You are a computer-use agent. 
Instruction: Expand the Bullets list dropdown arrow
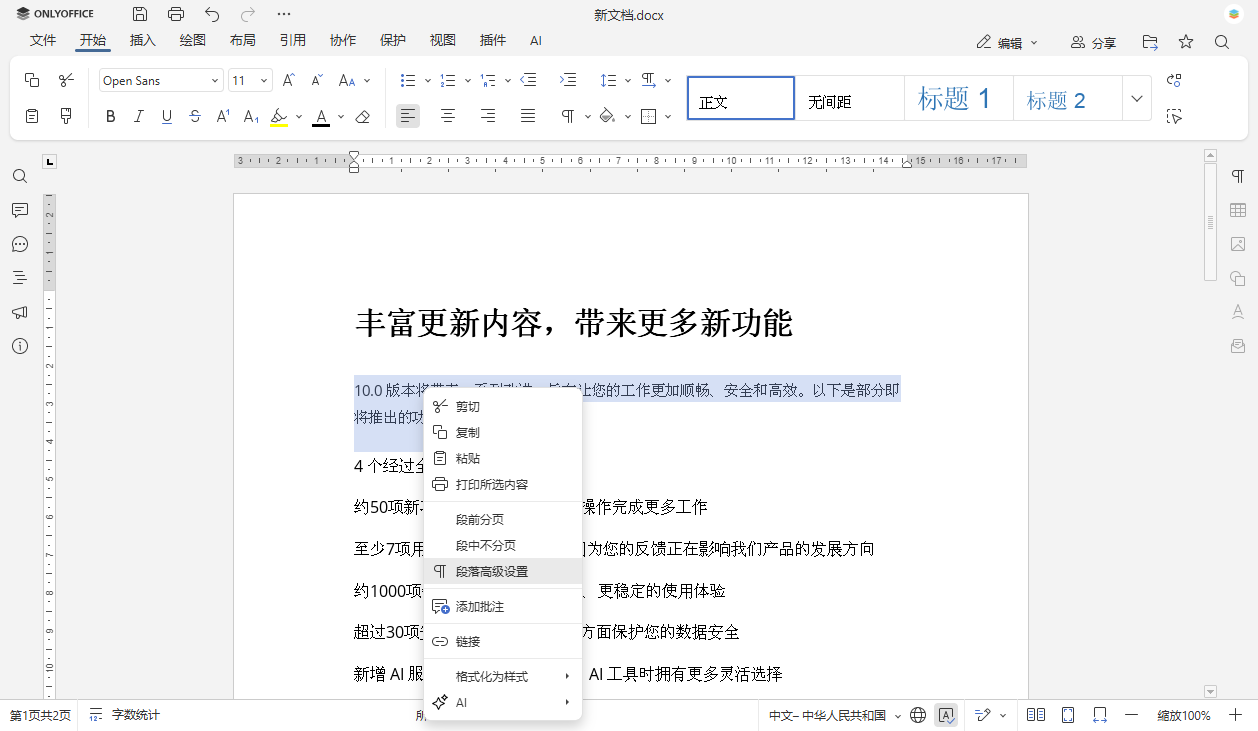click(x=428, y=81)
